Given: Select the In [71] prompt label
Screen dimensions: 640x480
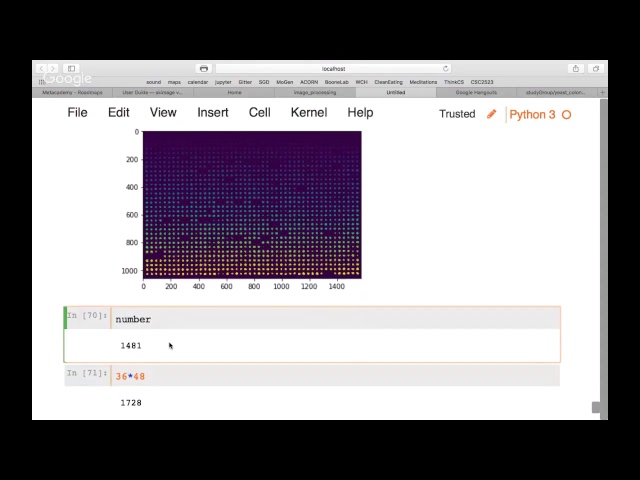Looking at the screenshot, I should tap(87, 373).
